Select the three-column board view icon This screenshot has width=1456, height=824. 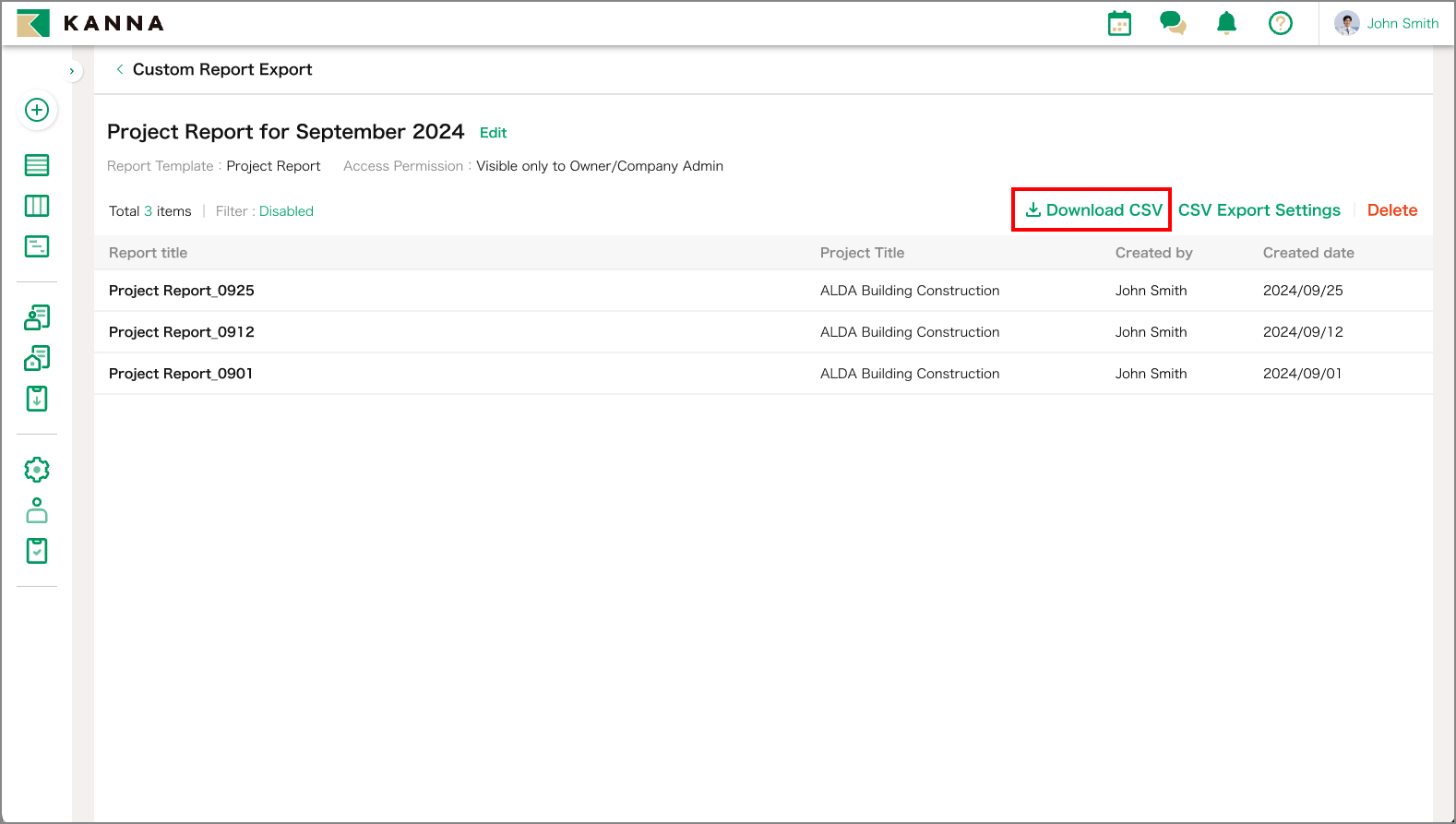[x=37, y=206]
